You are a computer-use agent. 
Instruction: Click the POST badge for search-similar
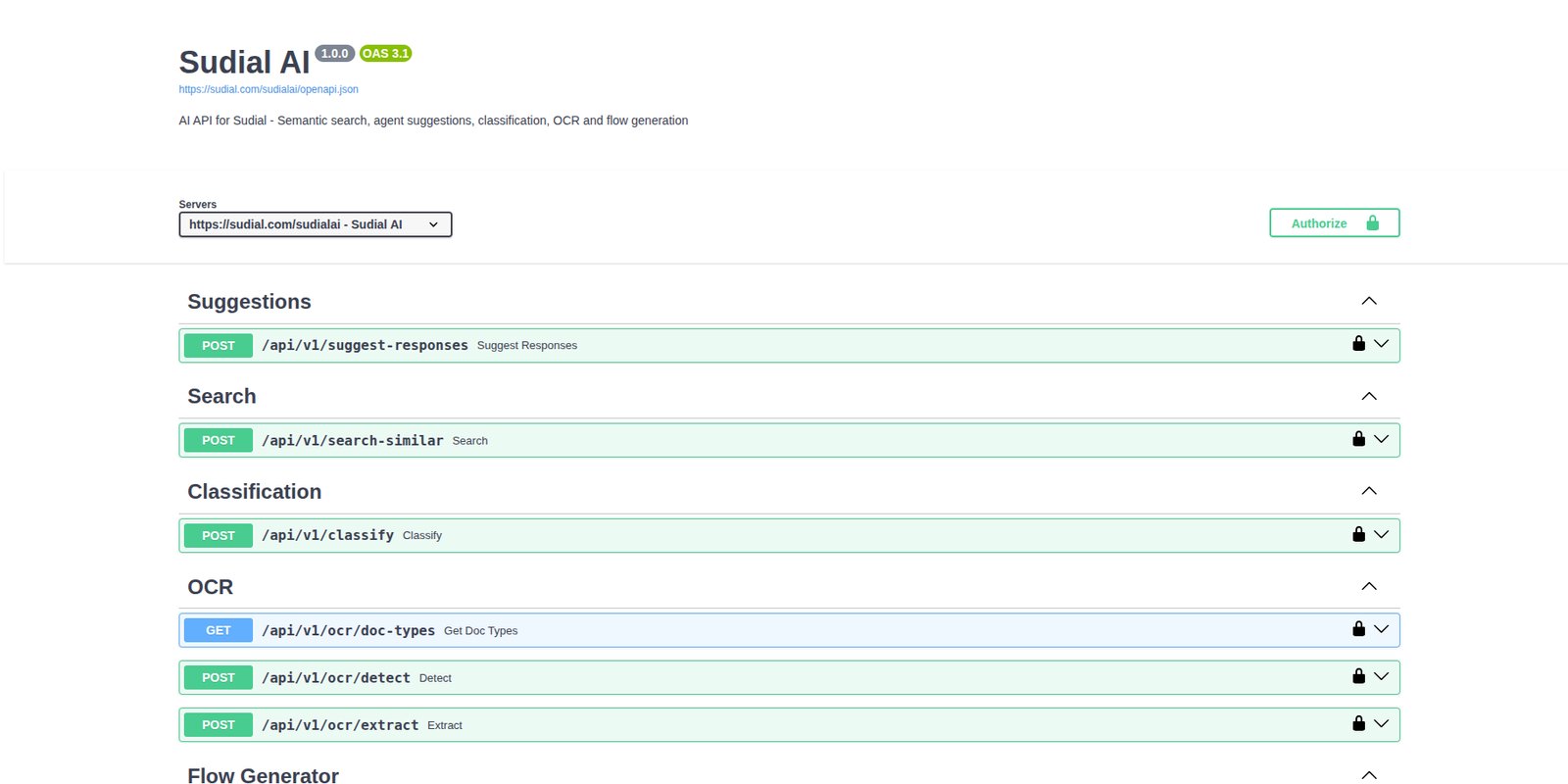click(x=219, y=440)
